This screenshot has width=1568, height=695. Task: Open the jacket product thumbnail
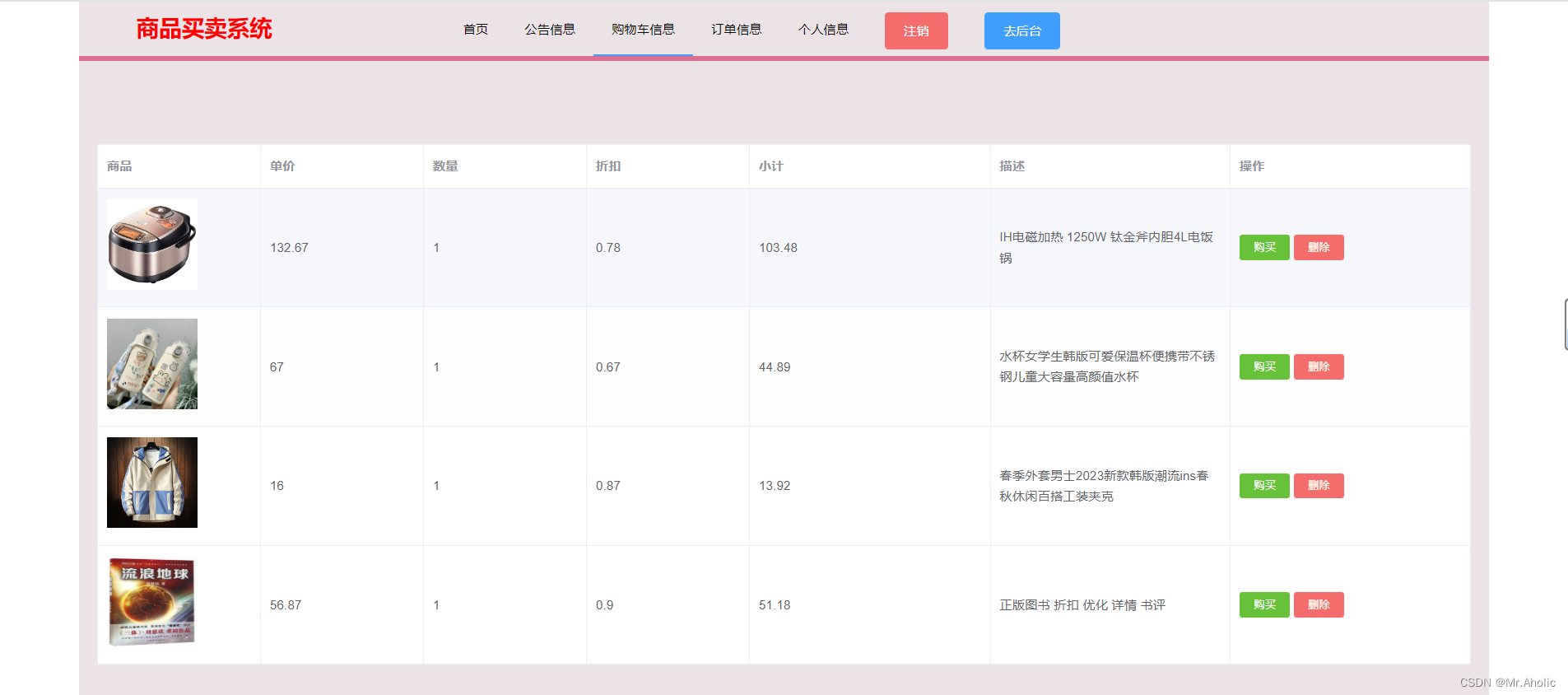(x=152, y=483)
